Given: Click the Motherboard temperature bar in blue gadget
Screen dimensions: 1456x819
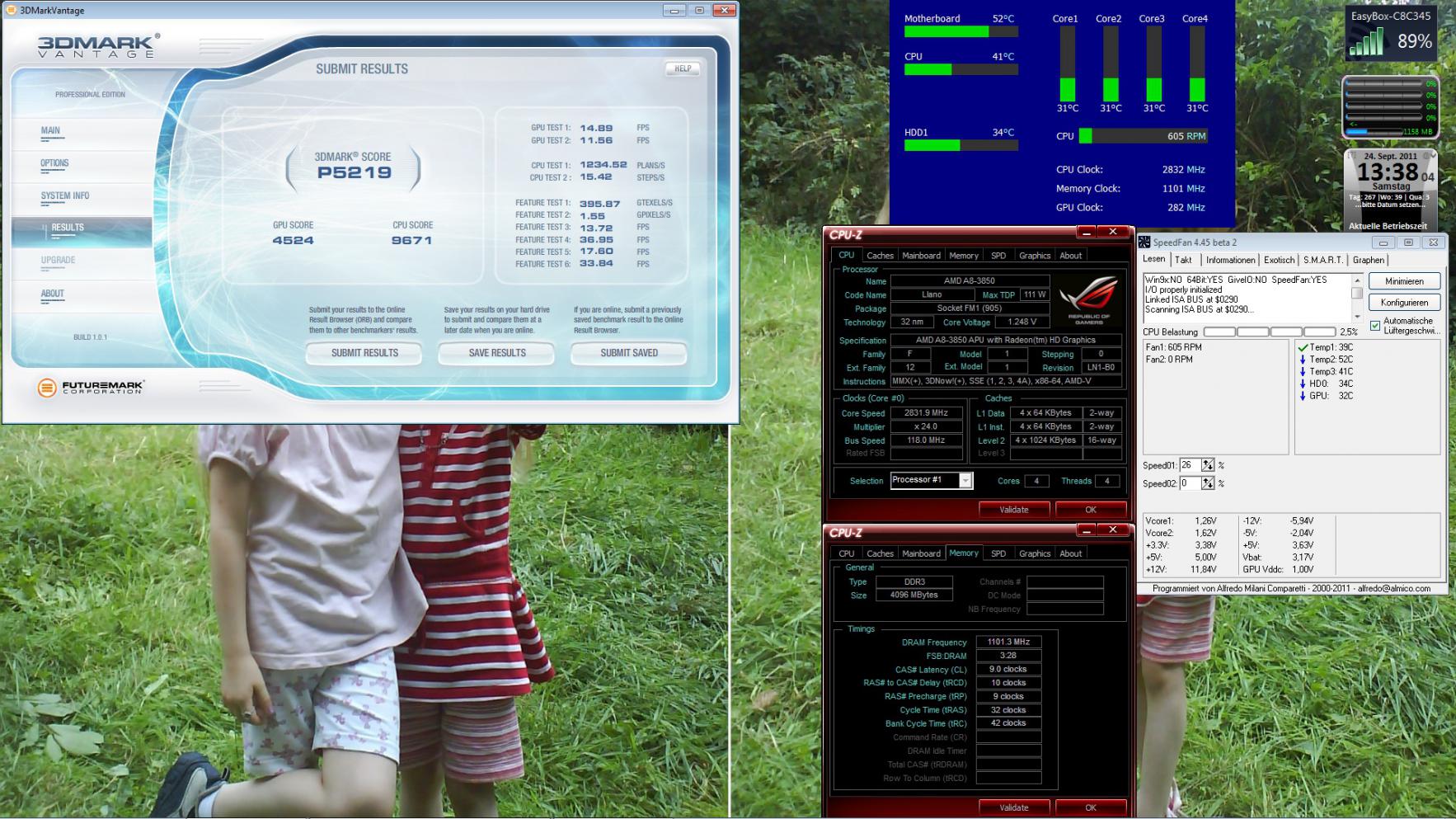Looking at the screenshot, I should pos(960,32).
